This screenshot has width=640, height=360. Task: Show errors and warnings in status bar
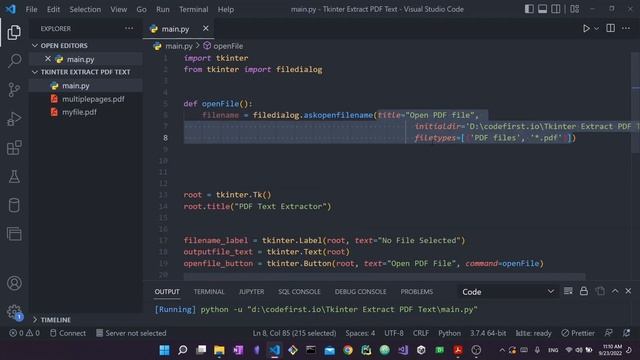pos(24,333)
